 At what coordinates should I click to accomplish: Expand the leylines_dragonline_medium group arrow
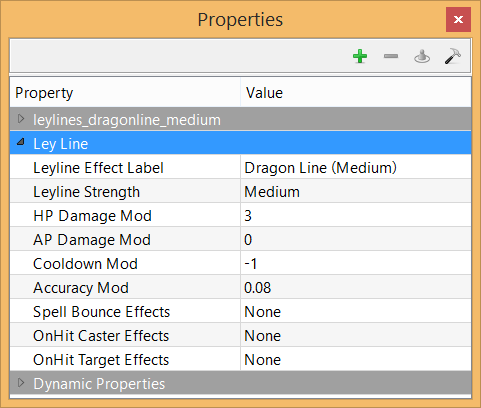21,119
